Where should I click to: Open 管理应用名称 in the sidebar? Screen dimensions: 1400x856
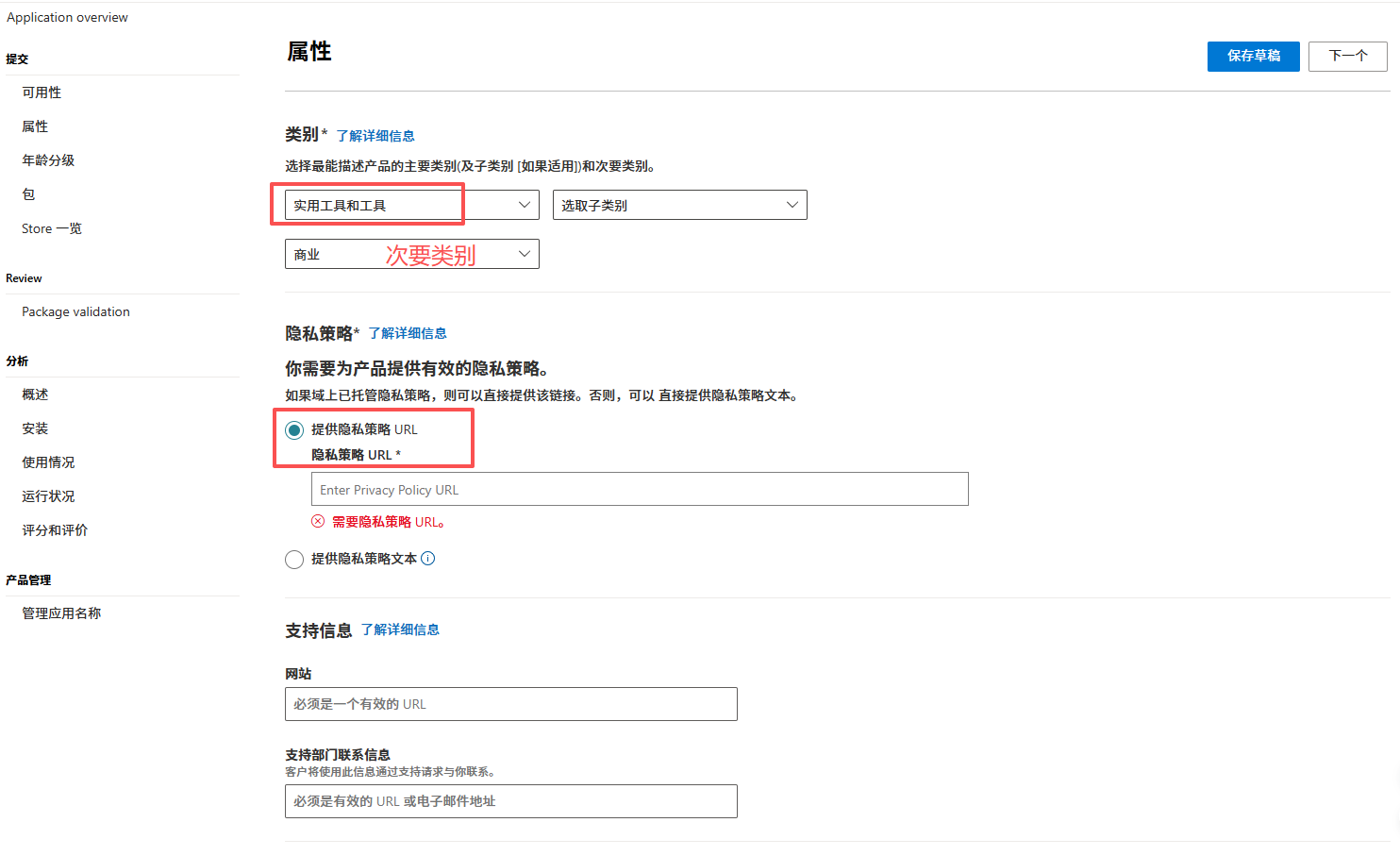(x=61, y=613)
